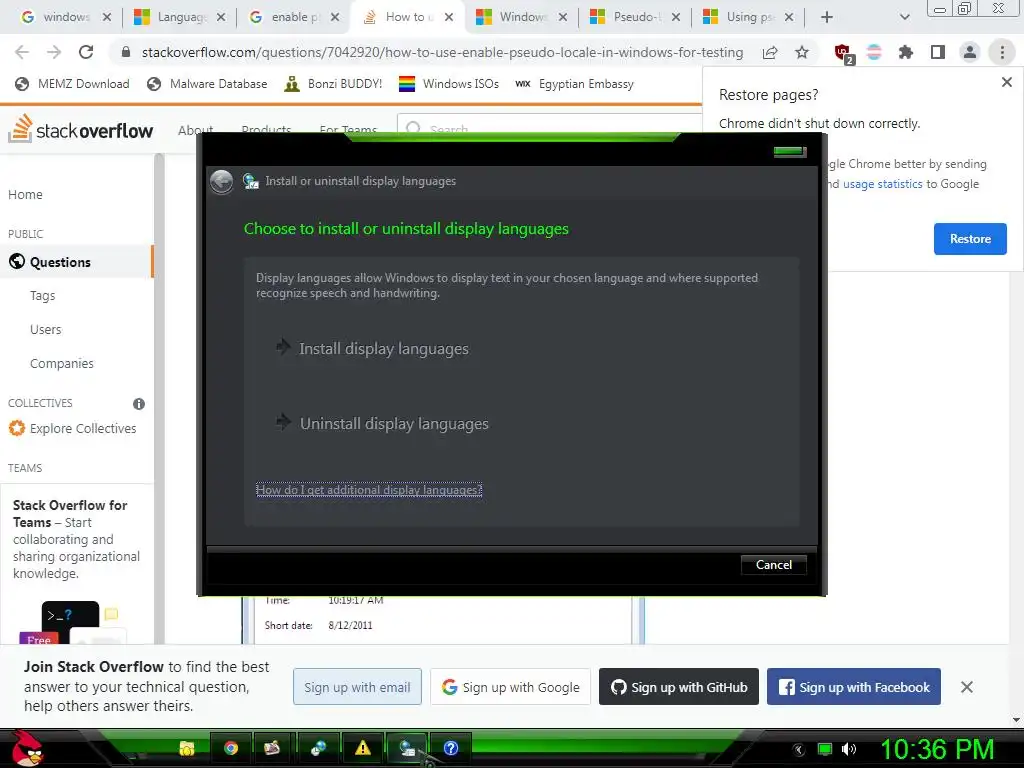Show hidden tray icons arrow
This screenshot has width=1024, height=768.
point(799,750)
